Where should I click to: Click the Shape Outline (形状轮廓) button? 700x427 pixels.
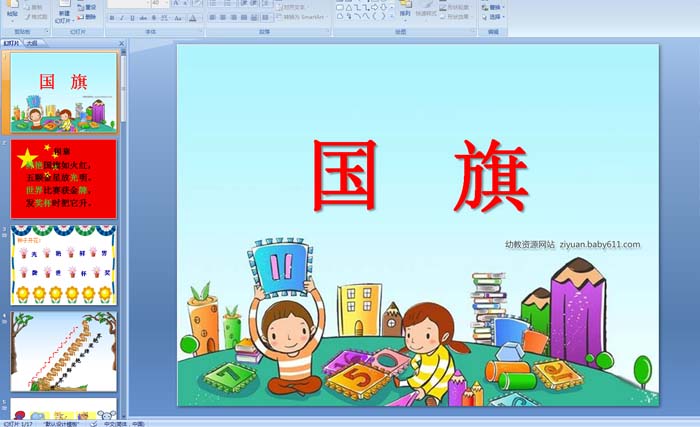(x=454, y=7)
